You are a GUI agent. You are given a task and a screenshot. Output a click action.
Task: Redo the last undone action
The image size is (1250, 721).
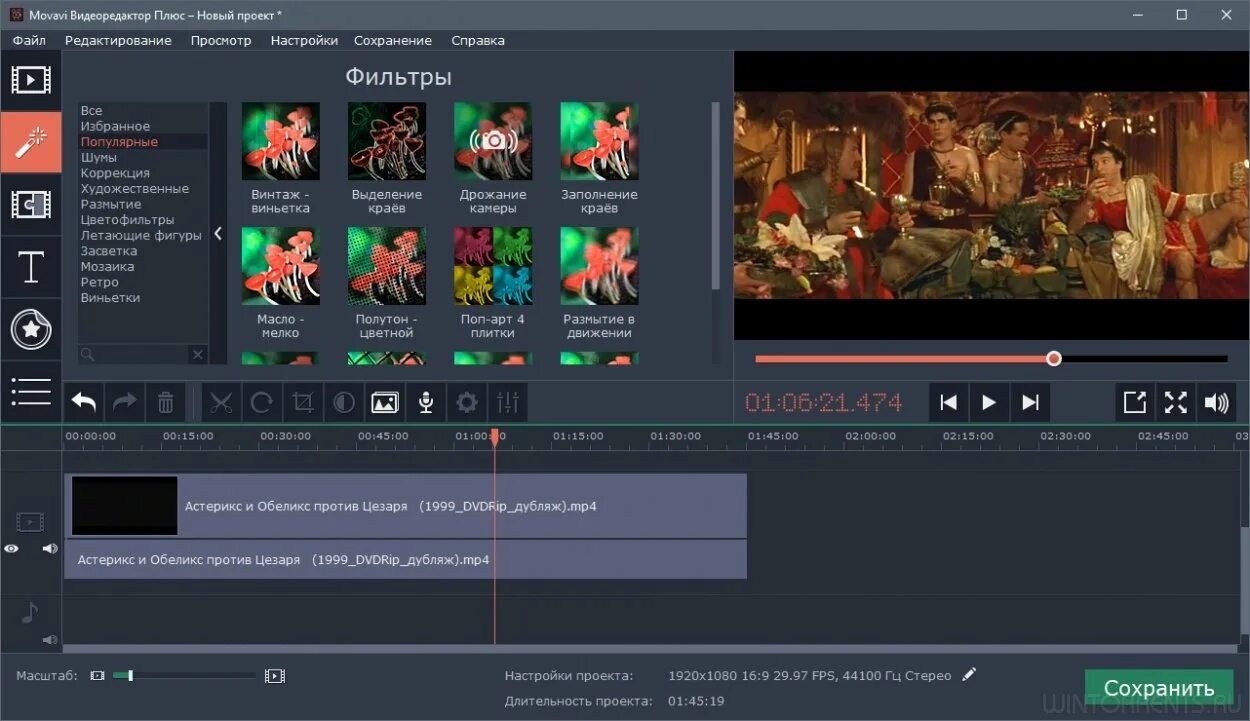[x=125, y=403]
